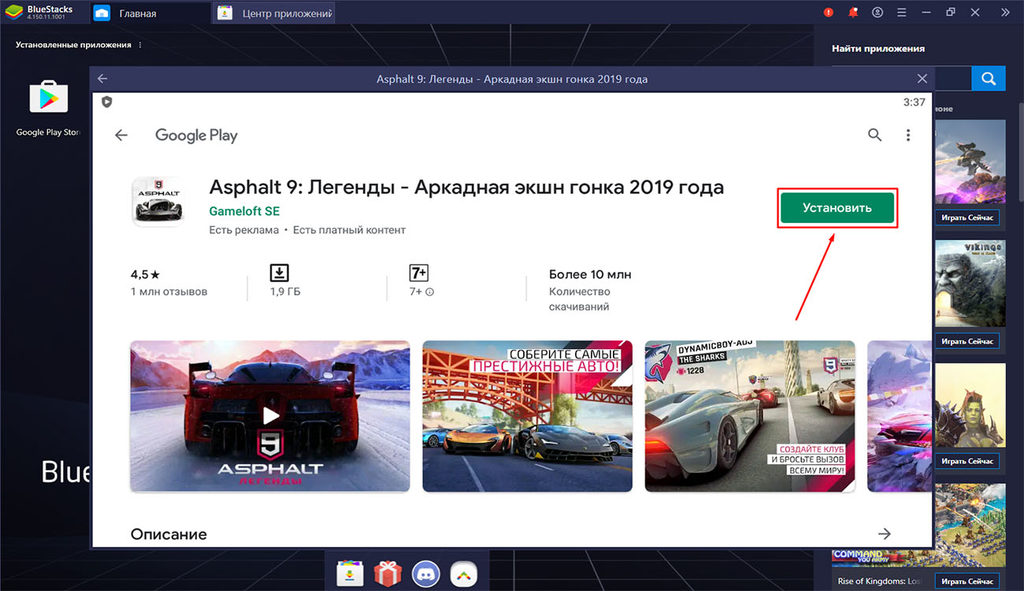Click the 7+ age rating icon
The image size is (1024, 591).
pos(419,272)
